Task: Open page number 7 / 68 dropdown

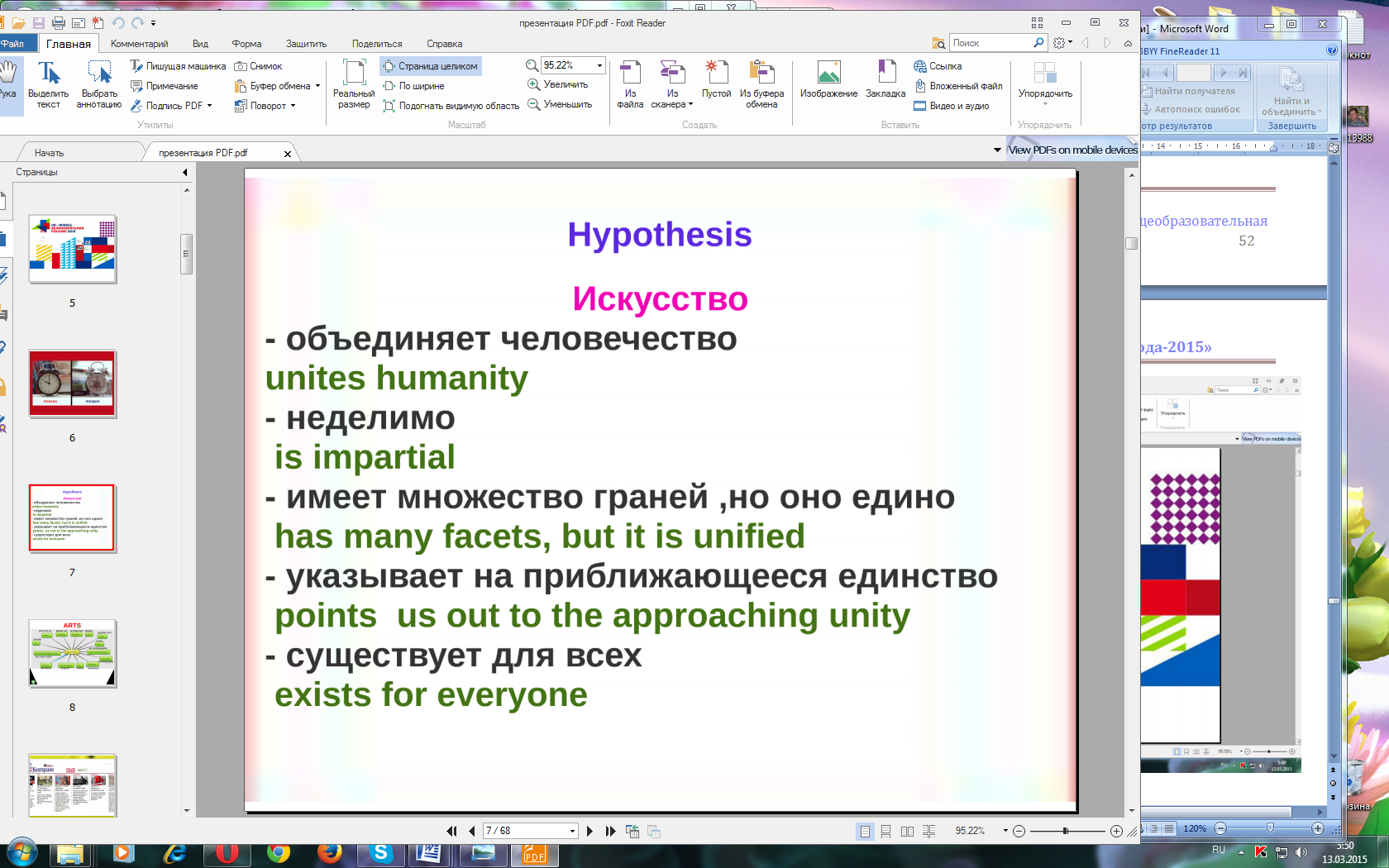Action: click(x=572, y=831)
